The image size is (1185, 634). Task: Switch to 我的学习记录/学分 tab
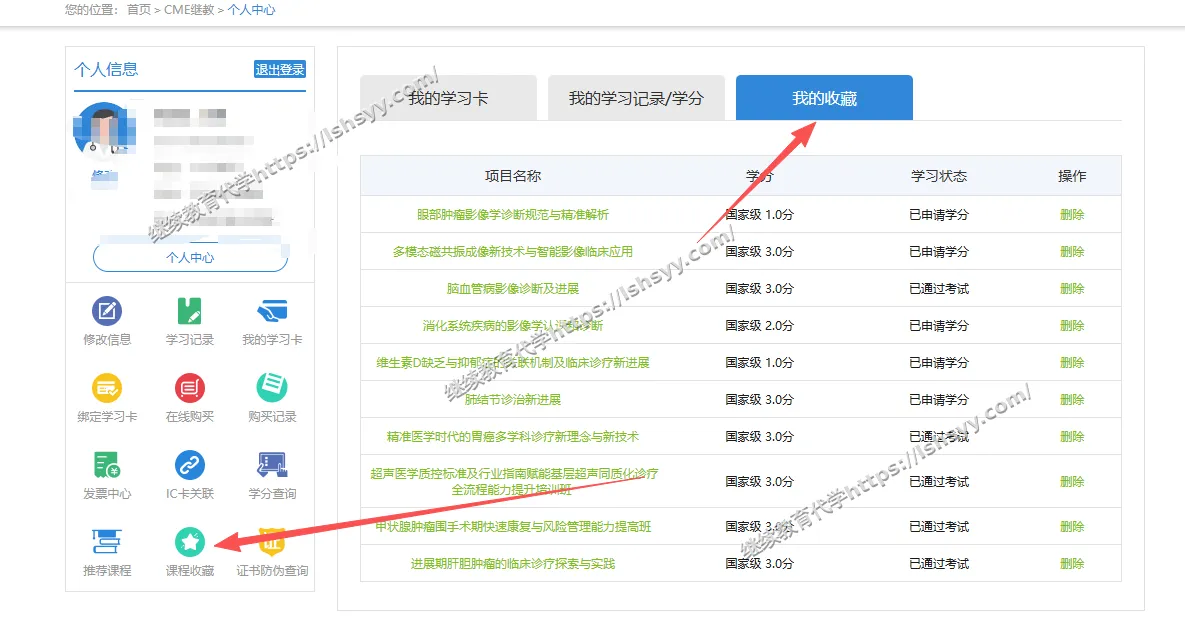coord(636,98)
